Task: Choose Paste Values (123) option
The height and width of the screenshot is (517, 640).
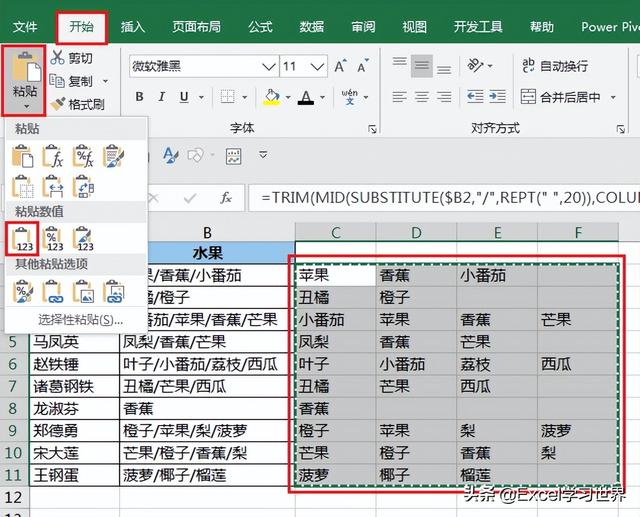Action: click(22, 239)
